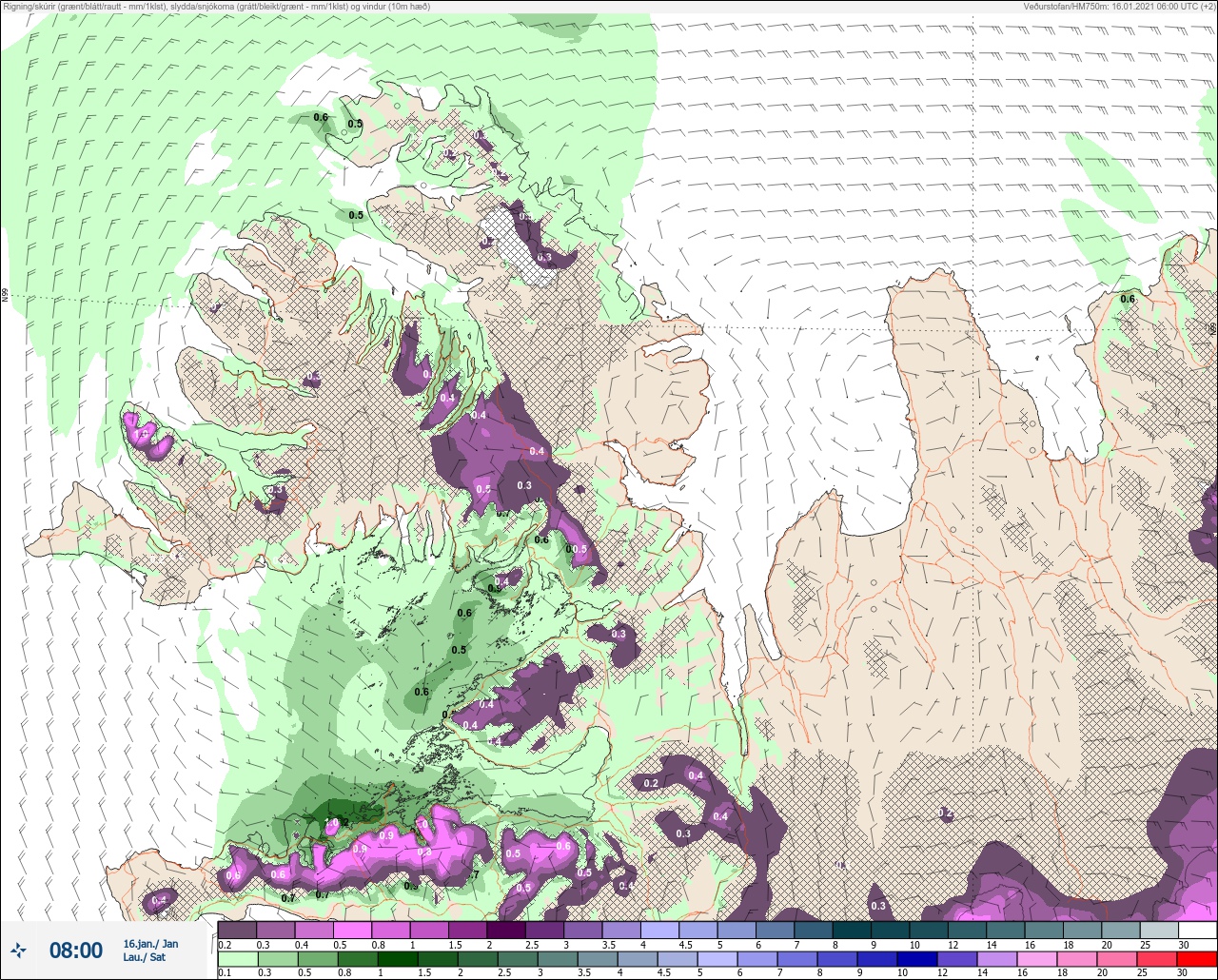Image resolution: width=1218 pixels, height=980 pixels.
Task: Select the 4 lavender swatch in the snow legend
Action: pyautogui.click(x=659, y=930)
